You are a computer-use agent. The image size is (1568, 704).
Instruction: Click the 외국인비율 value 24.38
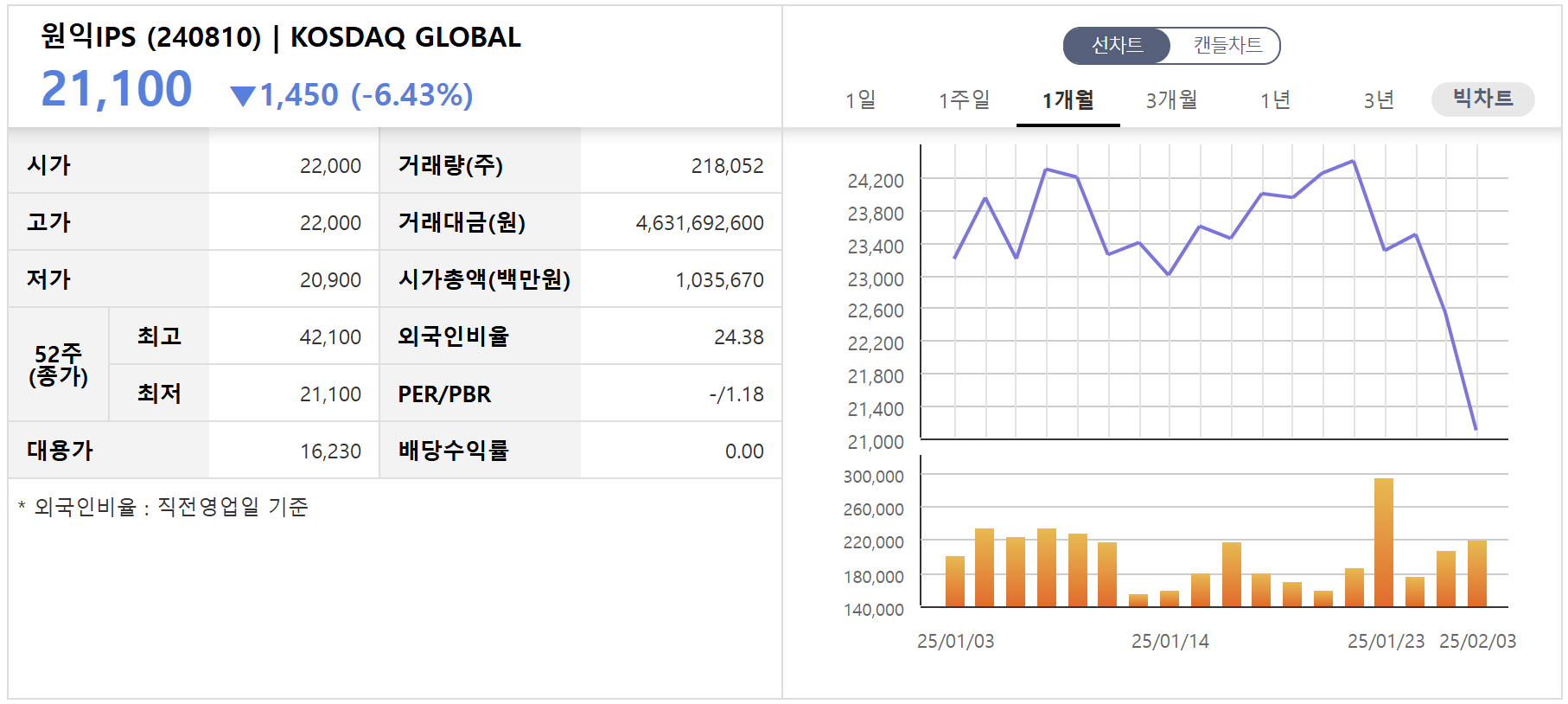point(739,337)
